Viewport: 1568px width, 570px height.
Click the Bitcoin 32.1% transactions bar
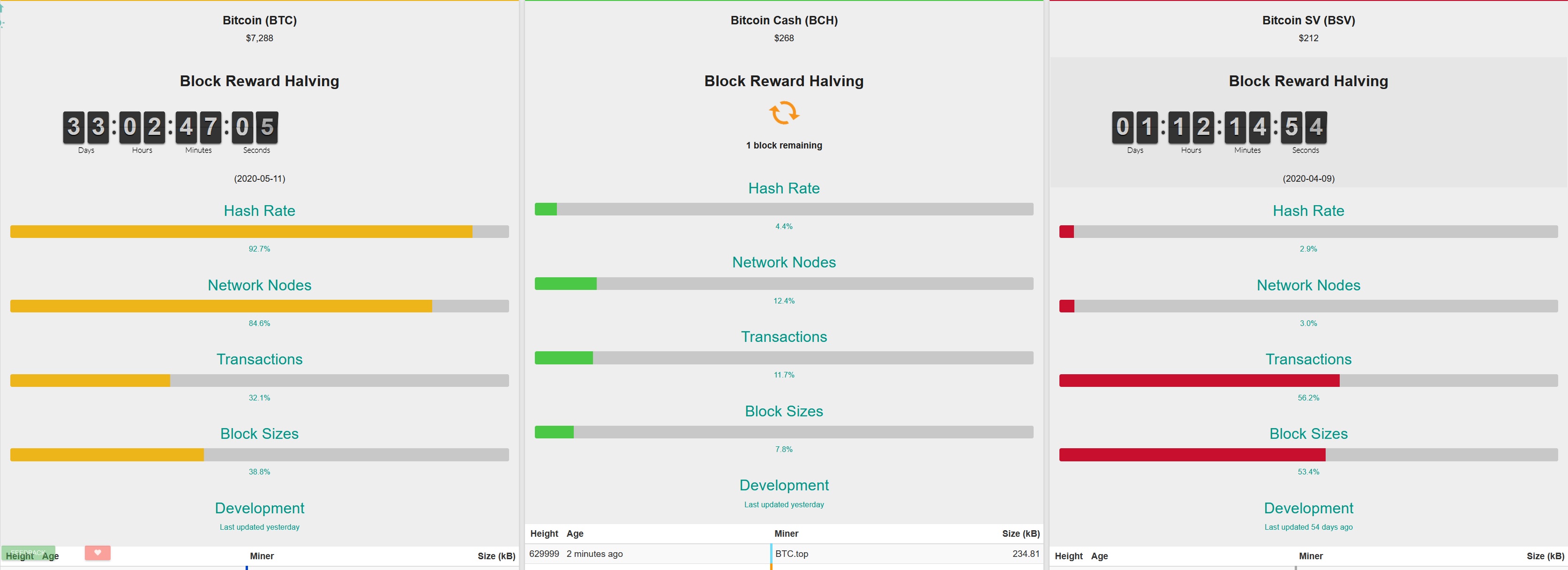[x=259, y=381]
